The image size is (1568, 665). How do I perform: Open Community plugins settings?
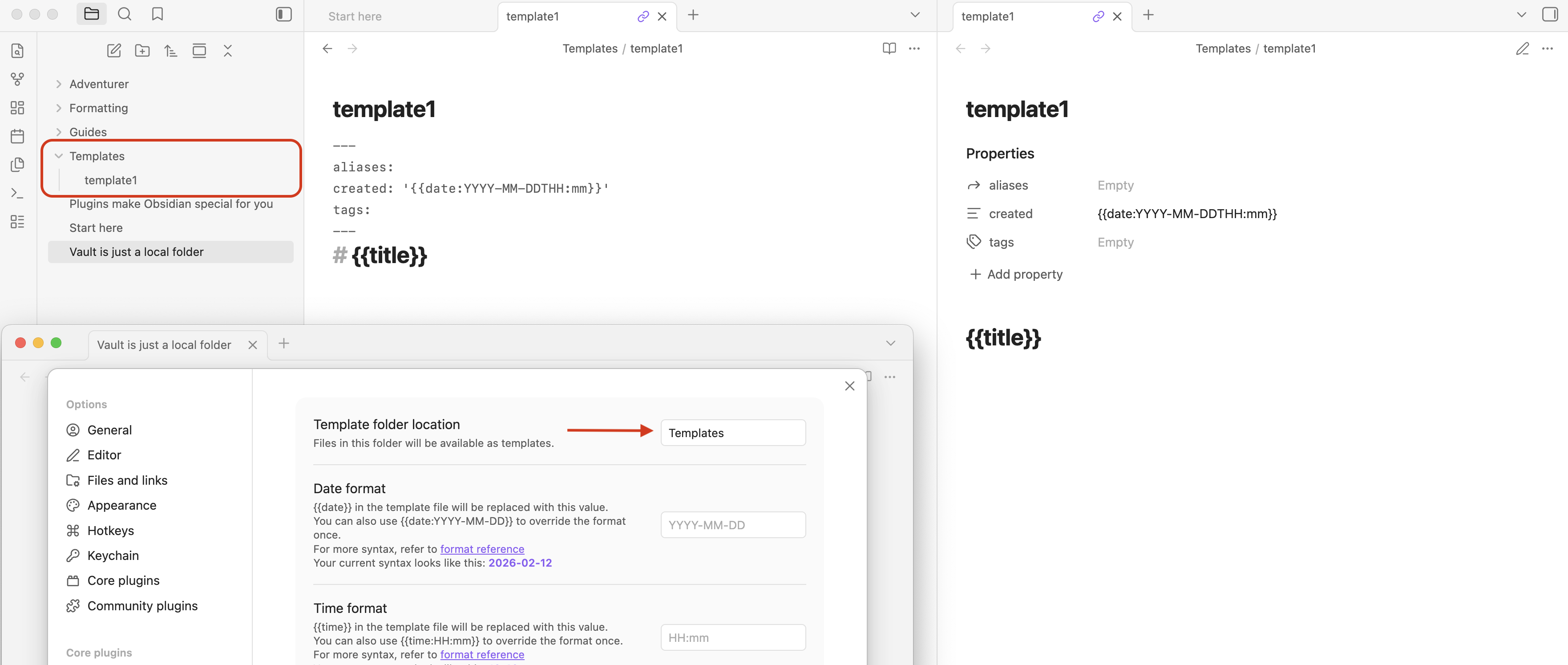(x=142, y=605)
